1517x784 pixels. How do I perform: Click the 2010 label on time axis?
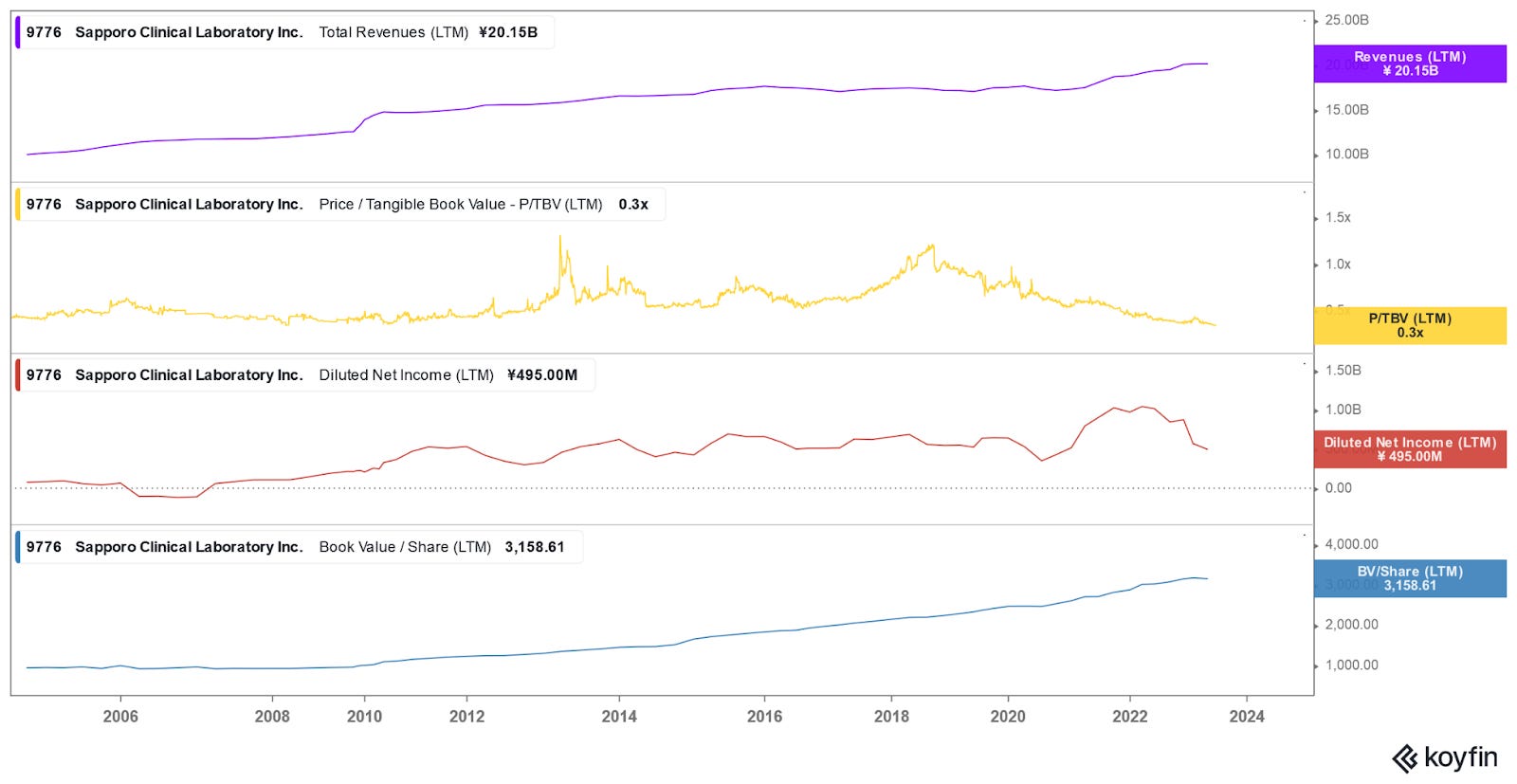pos(364,717)
